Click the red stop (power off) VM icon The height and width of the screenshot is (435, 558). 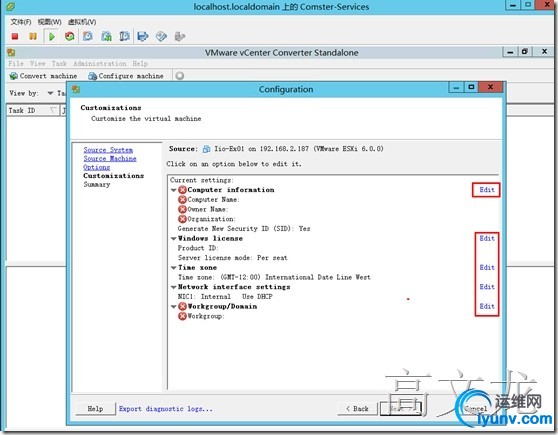tap(15, 36)
